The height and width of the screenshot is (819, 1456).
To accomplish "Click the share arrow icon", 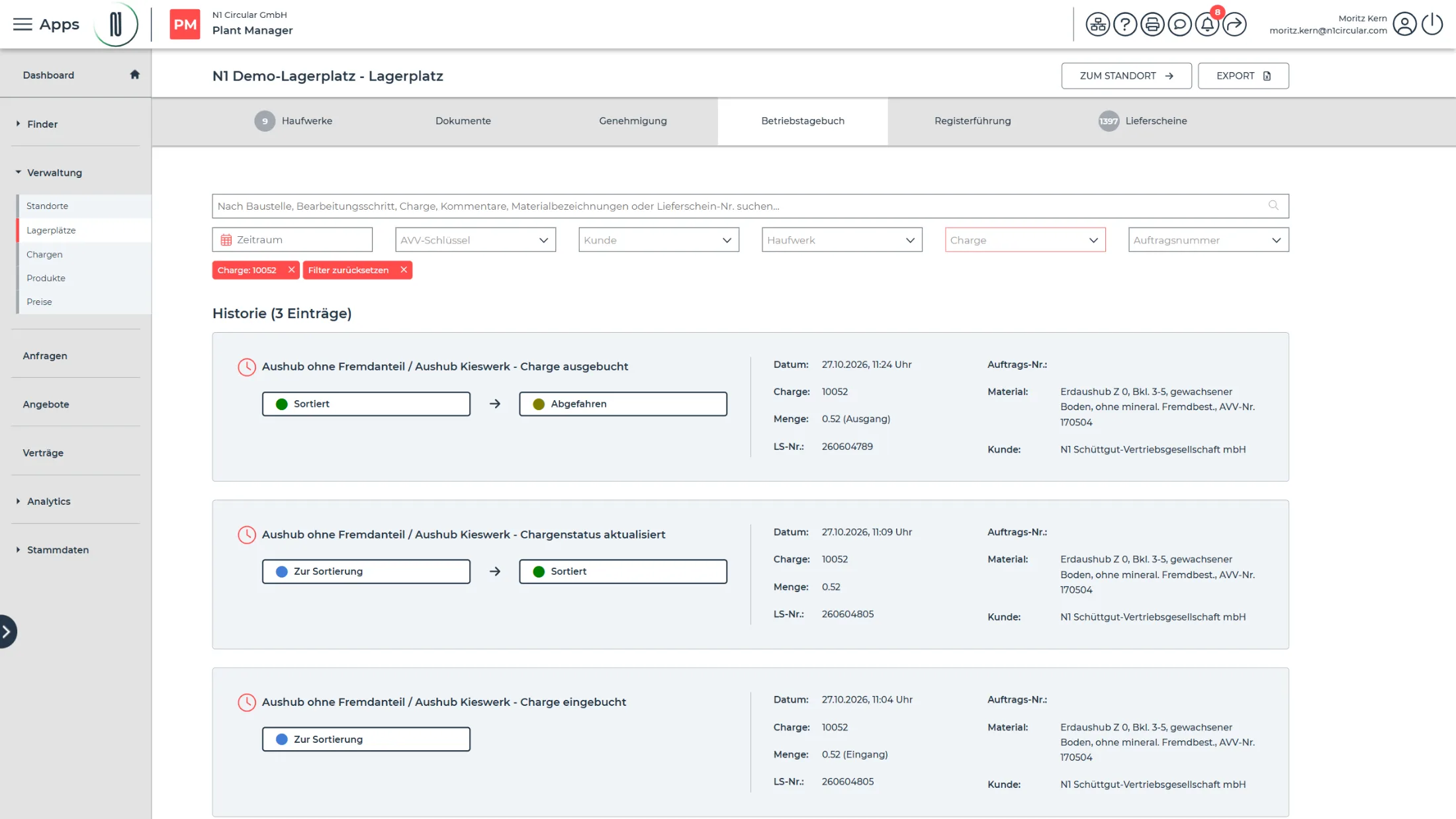I will [1234, 24].
